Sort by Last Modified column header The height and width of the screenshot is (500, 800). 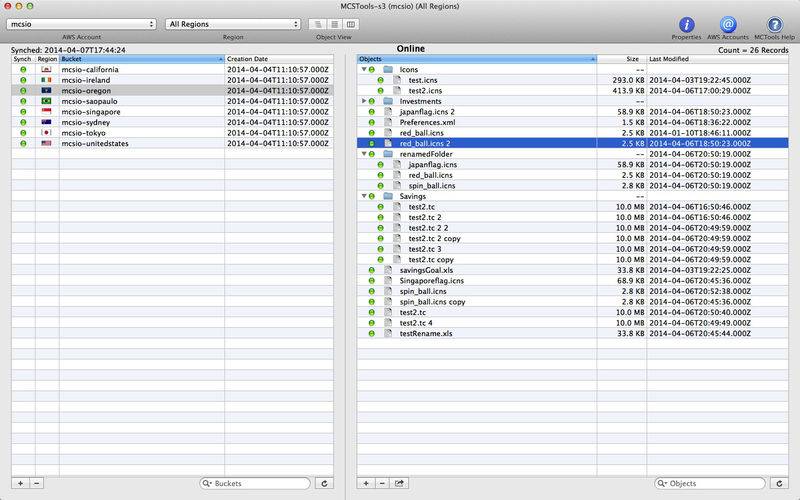click(717, 59)
